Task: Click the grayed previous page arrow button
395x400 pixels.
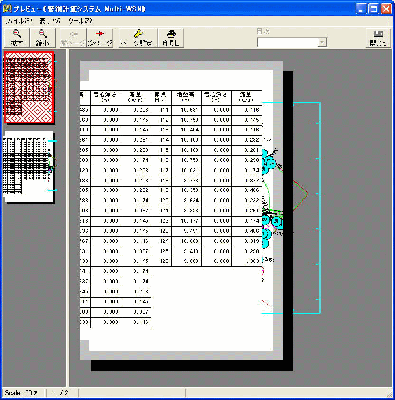Action: click(73, 38)
